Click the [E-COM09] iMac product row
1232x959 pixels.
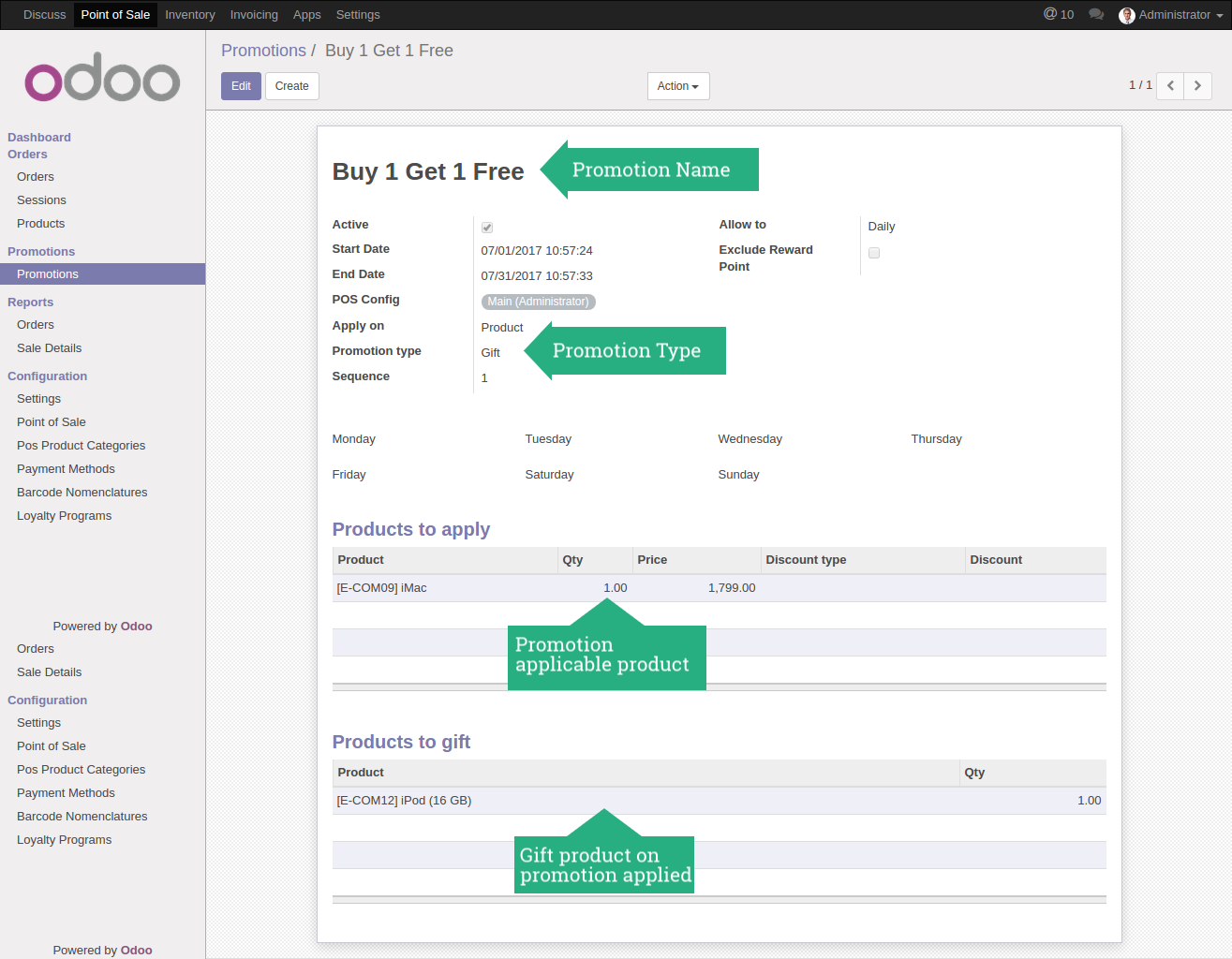pos(719,588)
